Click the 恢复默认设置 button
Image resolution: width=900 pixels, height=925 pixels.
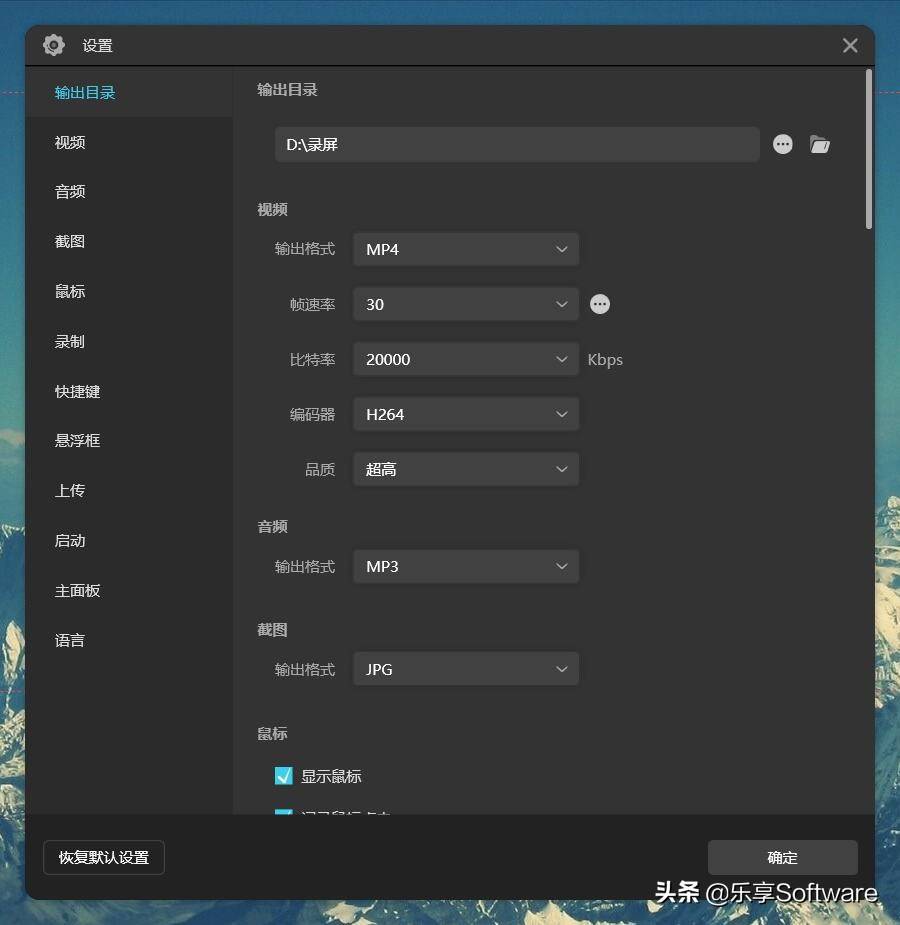104,857
